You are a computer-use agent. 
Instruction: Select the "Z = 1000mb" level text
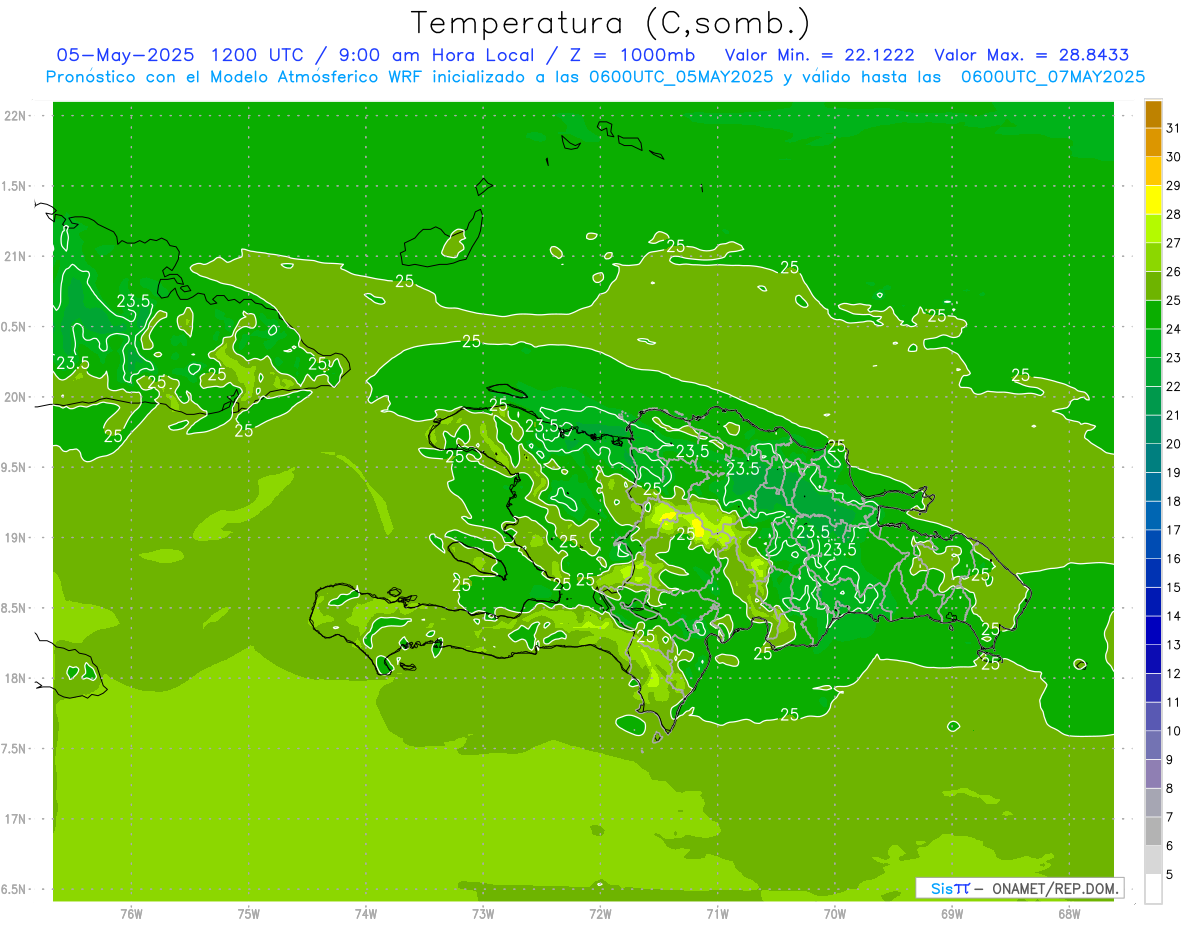click(x=633, y=55)
